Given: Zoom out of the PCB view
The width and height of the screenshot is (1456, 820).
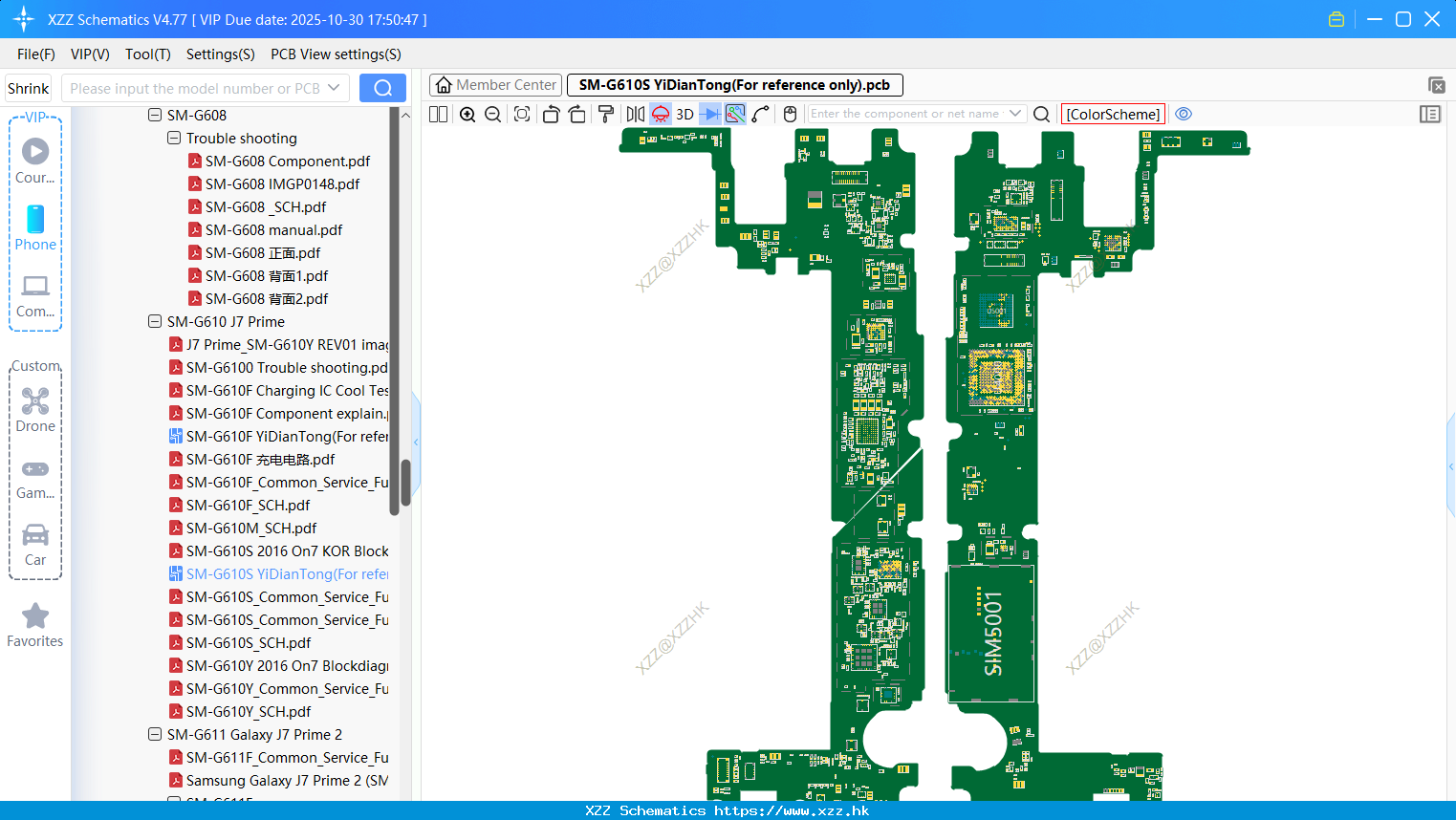Looking at the screenshot, I should [x=493, y=114].
